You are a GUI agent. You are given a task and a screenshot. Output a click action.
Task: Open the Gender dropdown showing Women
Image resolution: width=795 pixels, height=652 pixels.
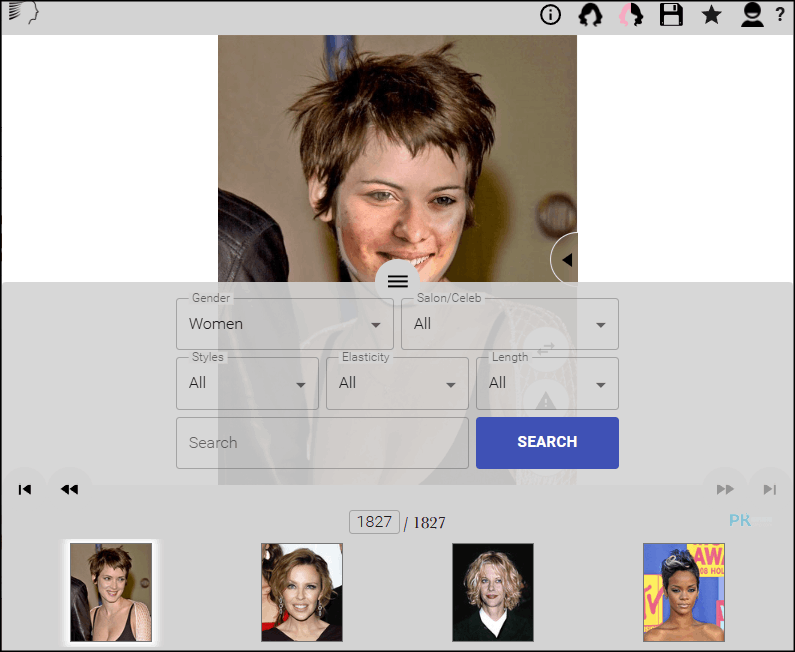(x=284, y=324)
